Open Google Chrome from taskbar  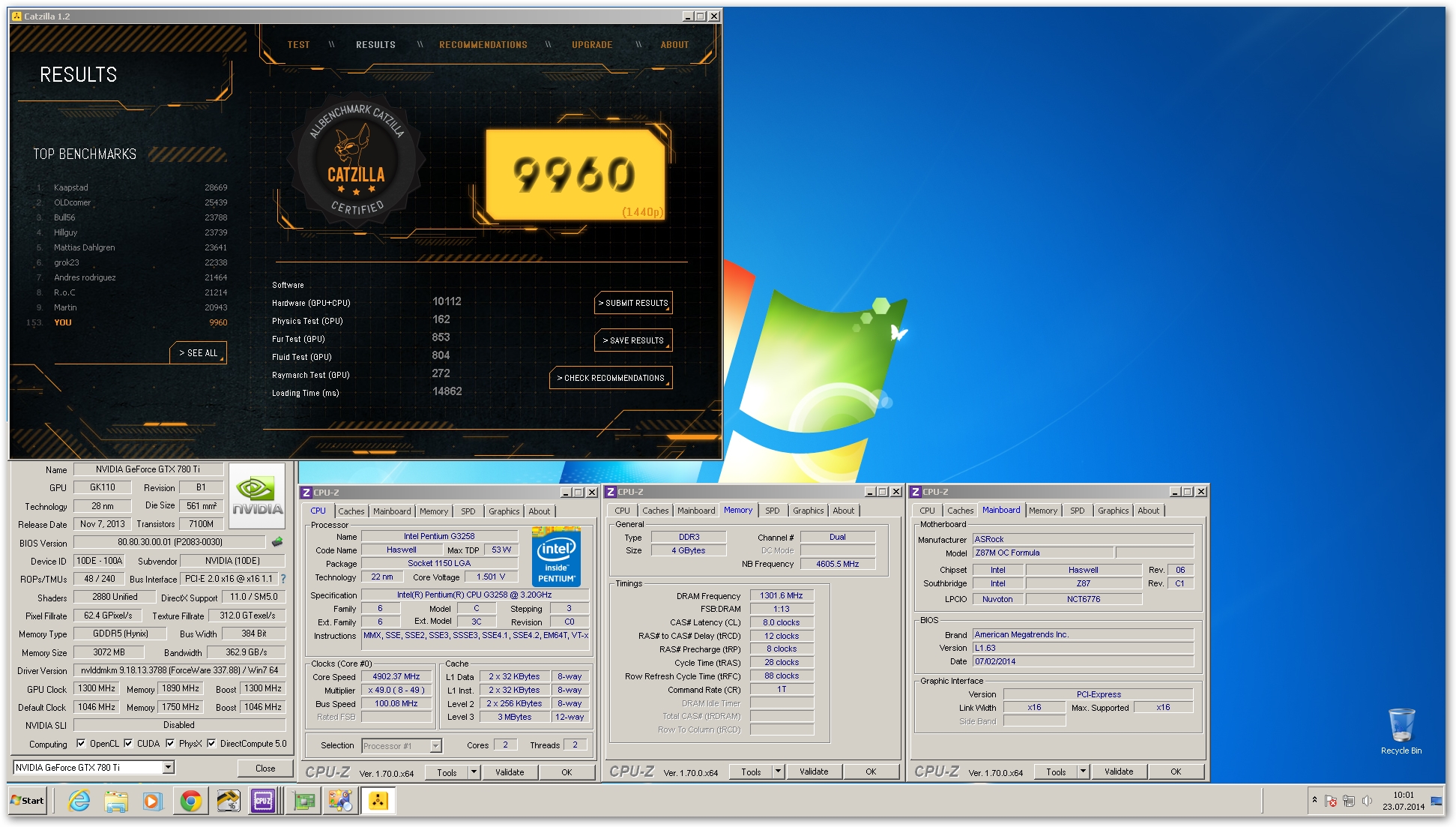[190, 801]
